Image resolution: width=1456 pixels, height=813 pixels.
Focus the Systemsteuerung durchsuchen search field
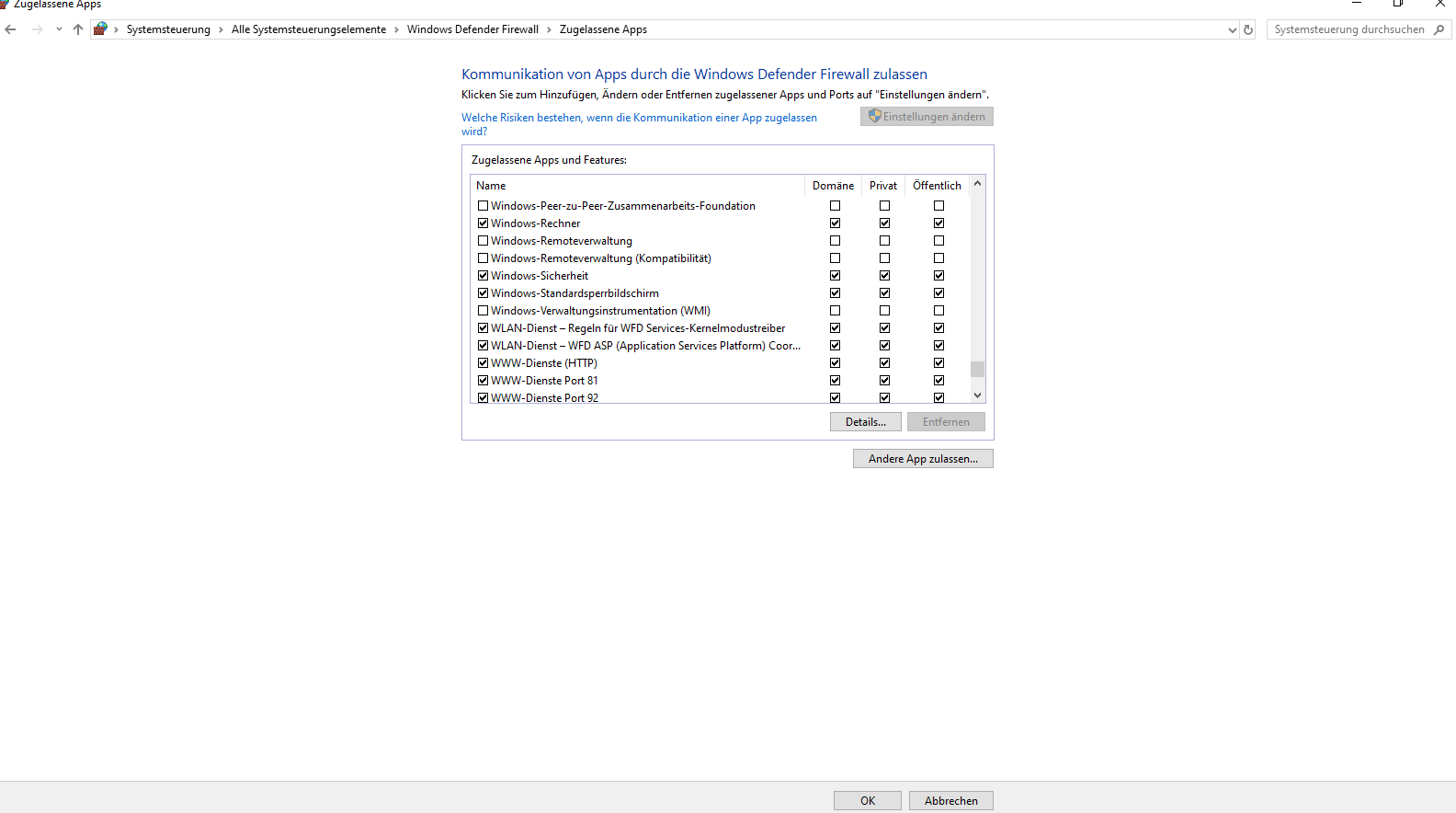click(1348, 29)
